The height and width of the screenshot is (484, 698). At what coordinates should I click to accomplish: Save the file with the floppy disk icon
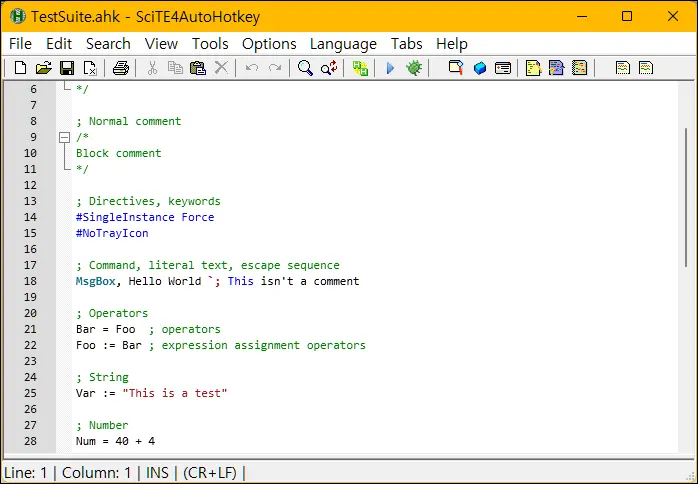pyautogui.click(x=67, y=68)
